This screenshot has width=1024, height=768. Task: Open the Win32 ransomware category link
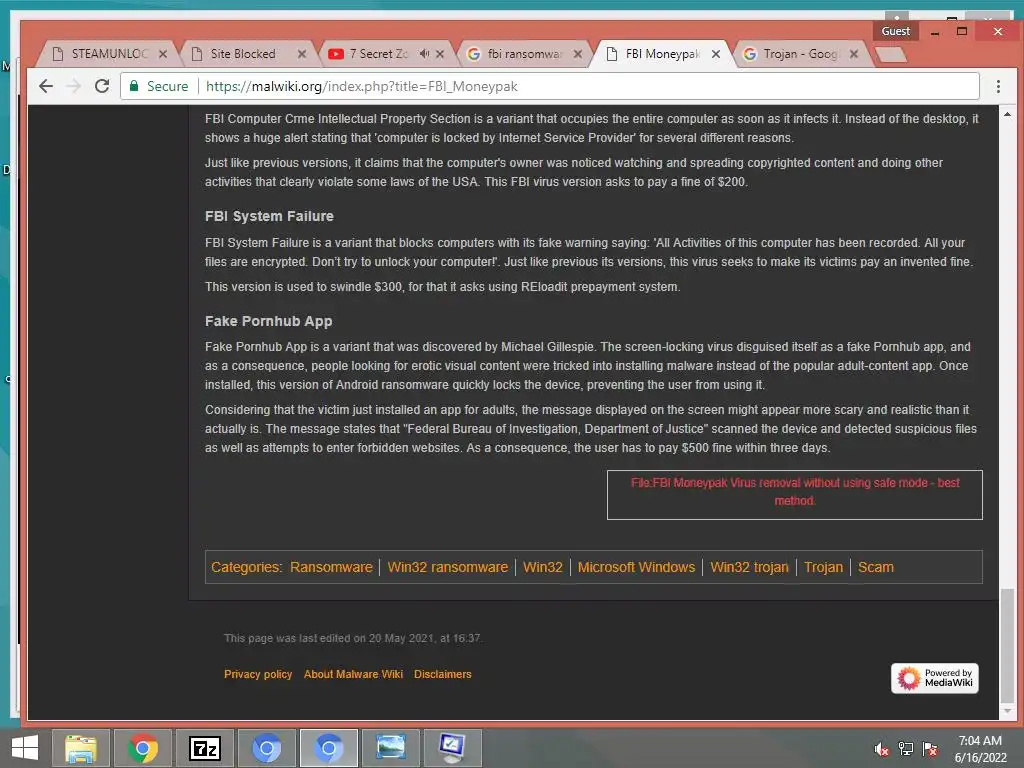tap(447, 567)
